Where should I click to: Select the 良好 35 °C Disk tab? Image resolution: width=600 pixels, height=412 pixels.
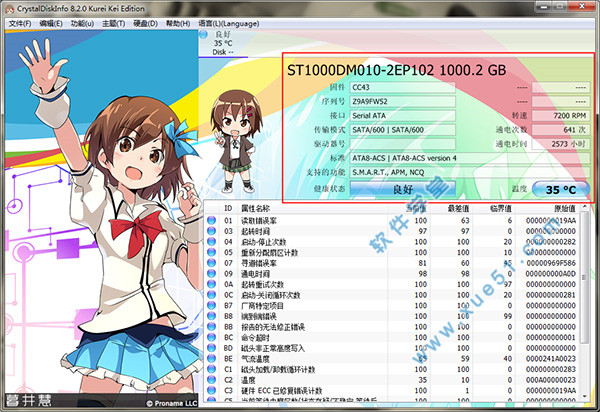pyautogui.click(x=223, y=43)
